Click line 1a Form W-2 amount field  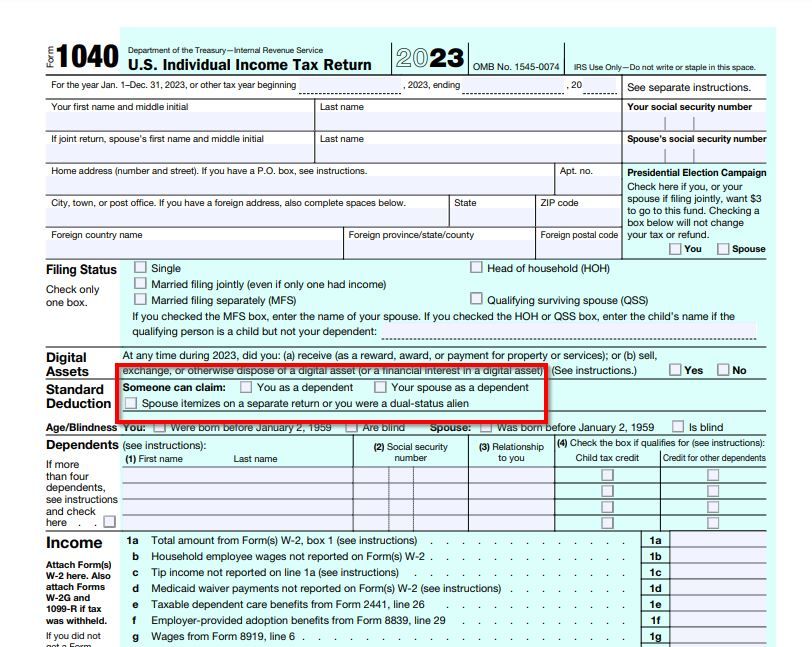(718, 540)
